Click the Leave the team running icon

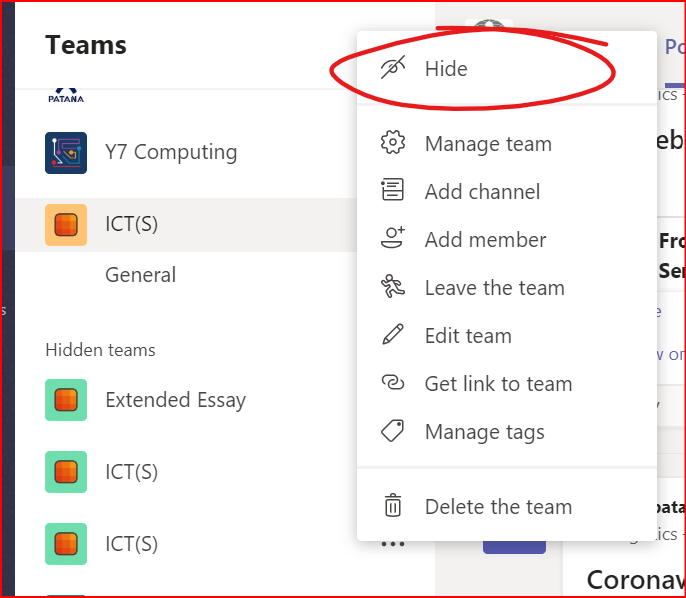[x=393, y=287]
